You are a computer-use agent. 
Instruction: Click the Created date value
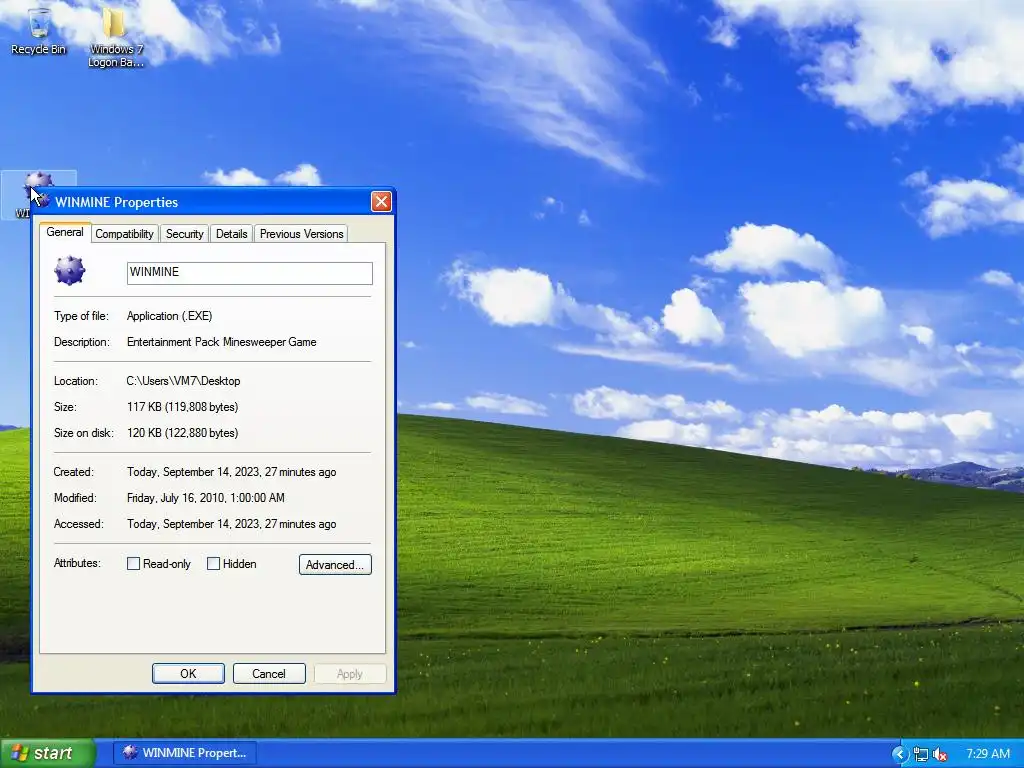click(x=231, y=472)
